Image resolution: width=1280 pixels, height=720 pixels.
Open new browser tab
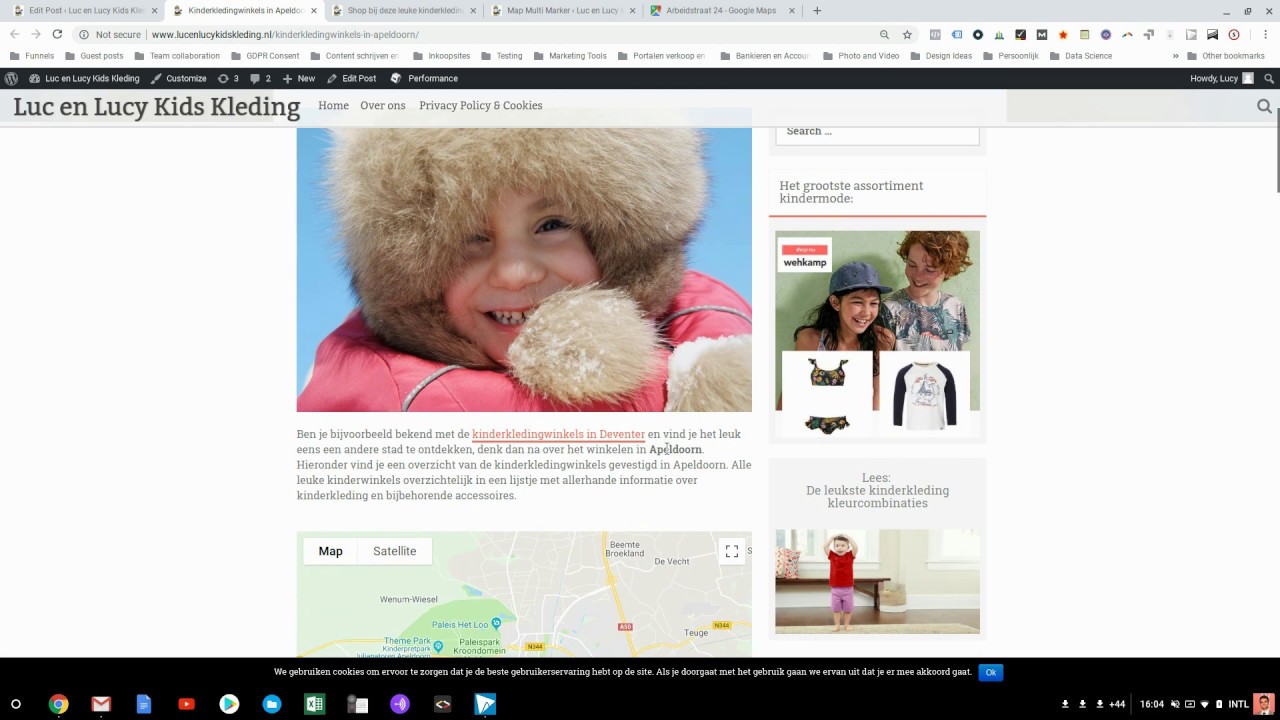coord(817,11)
